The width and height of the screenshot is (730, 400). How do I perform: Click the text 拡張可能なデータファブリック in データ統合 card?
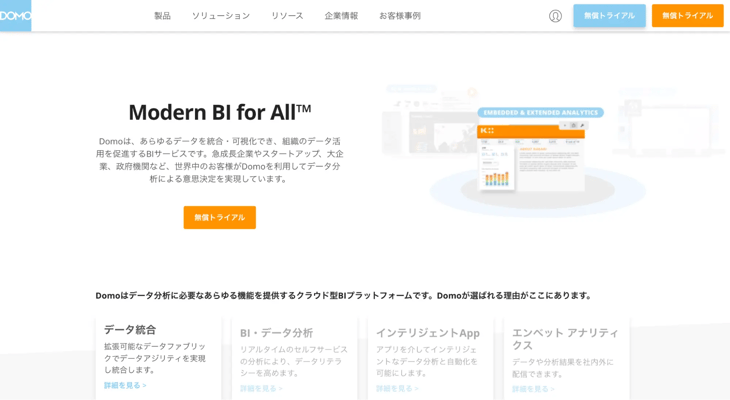[x=155, y=358]
